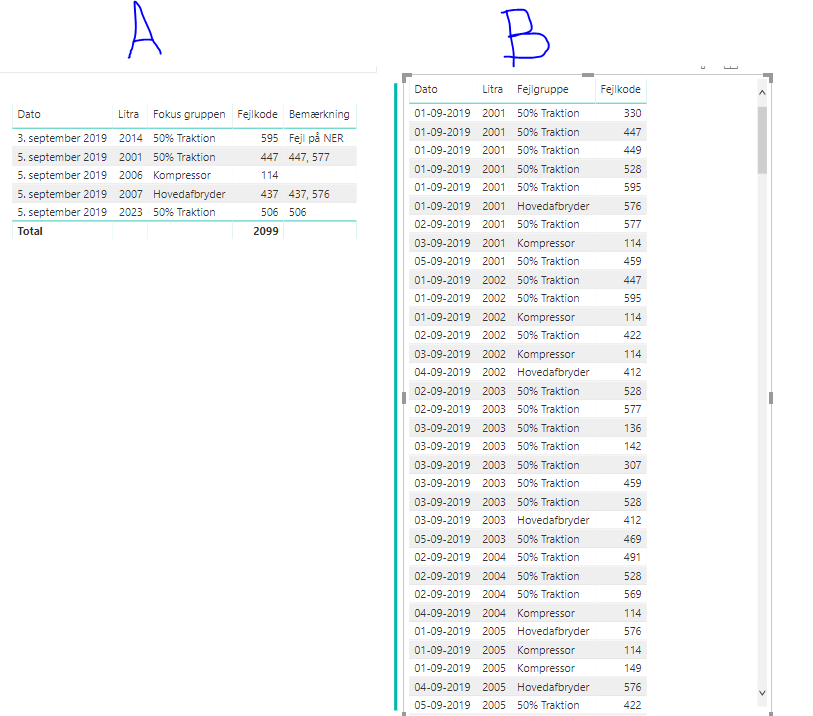Click Total label in table A

(x=30, y=231)
